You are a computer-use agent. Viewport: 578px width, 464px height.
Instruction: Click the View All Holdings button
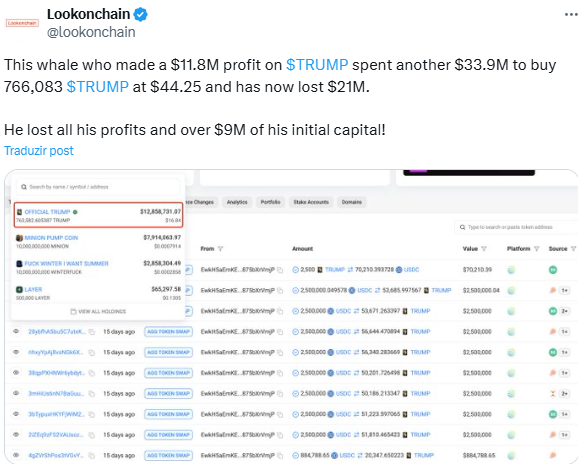(x=98, y=311)
